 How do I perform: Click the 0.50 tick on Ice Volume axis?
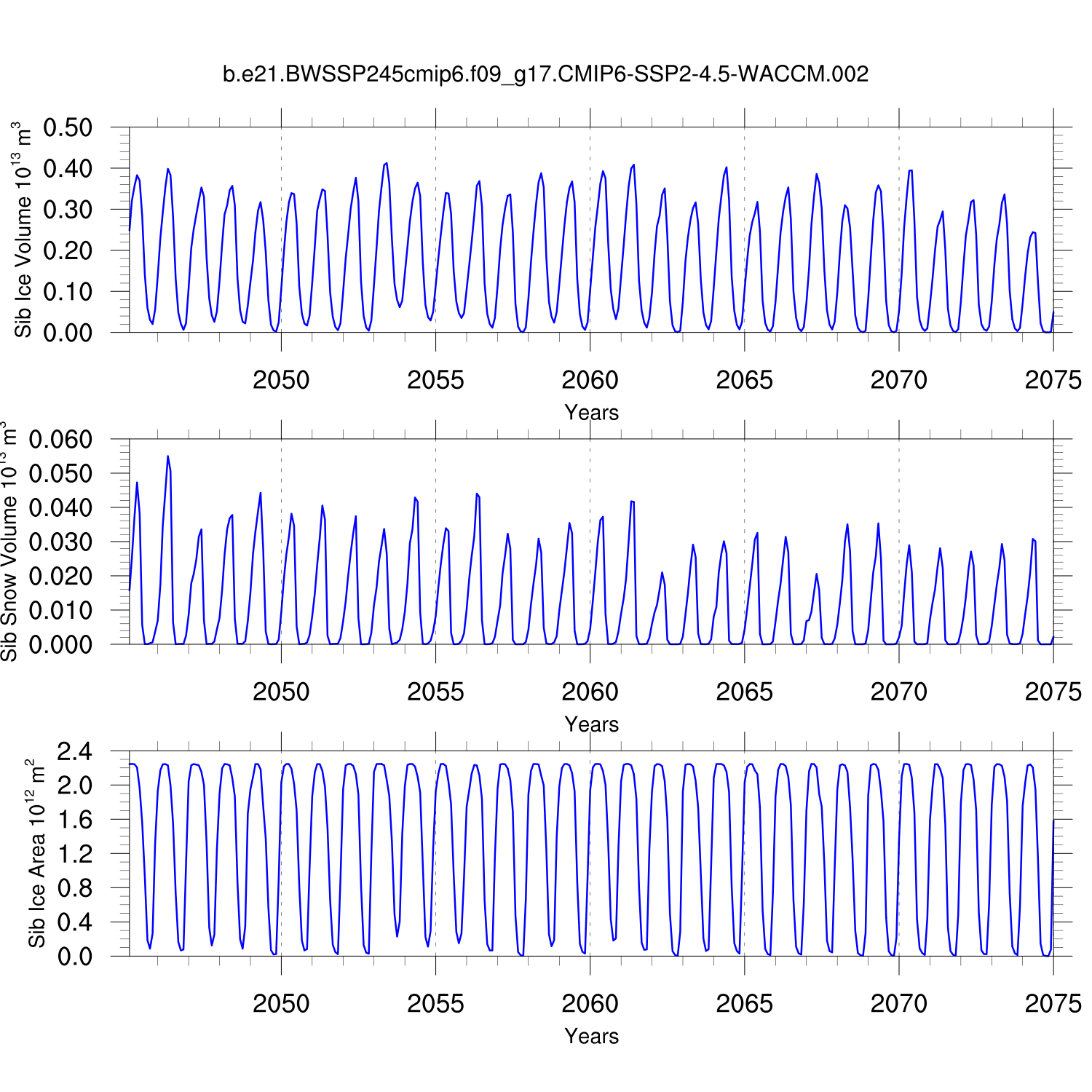68,128
